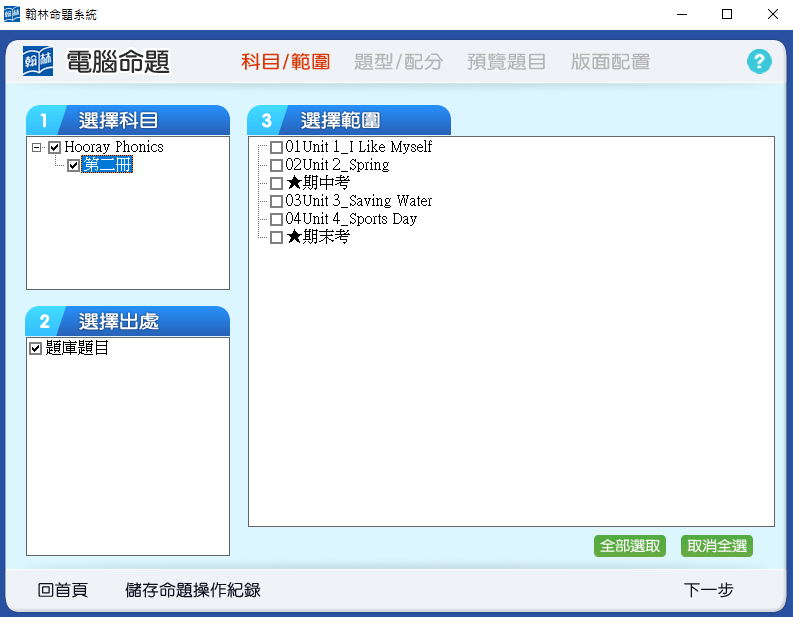Select the 02Unit 2_Spring label
Image resolution: width=793 pixels, height=617 pixels.
coord(337,165)
